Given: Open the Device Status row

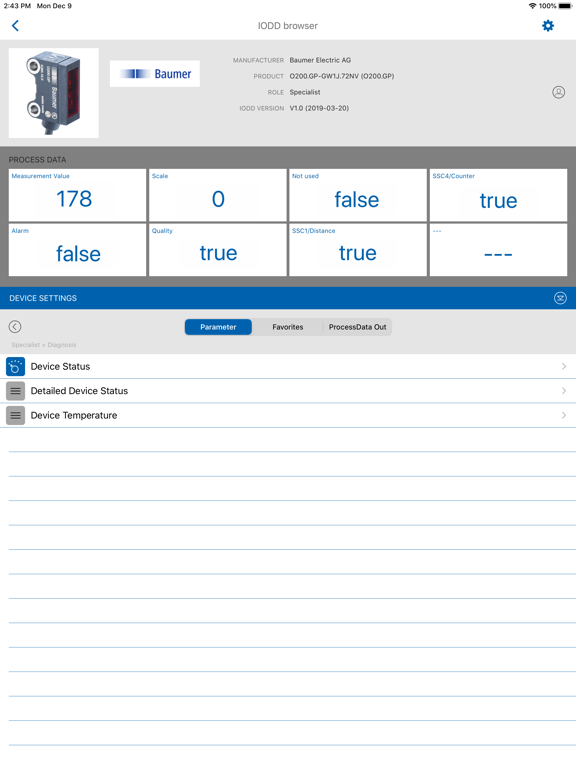Looking at the screenshot, I should point(288,366).
